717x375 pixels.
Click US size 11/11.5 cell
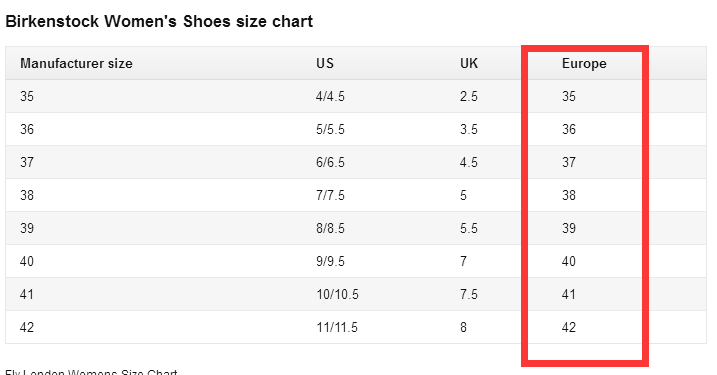tap(337, 327)
